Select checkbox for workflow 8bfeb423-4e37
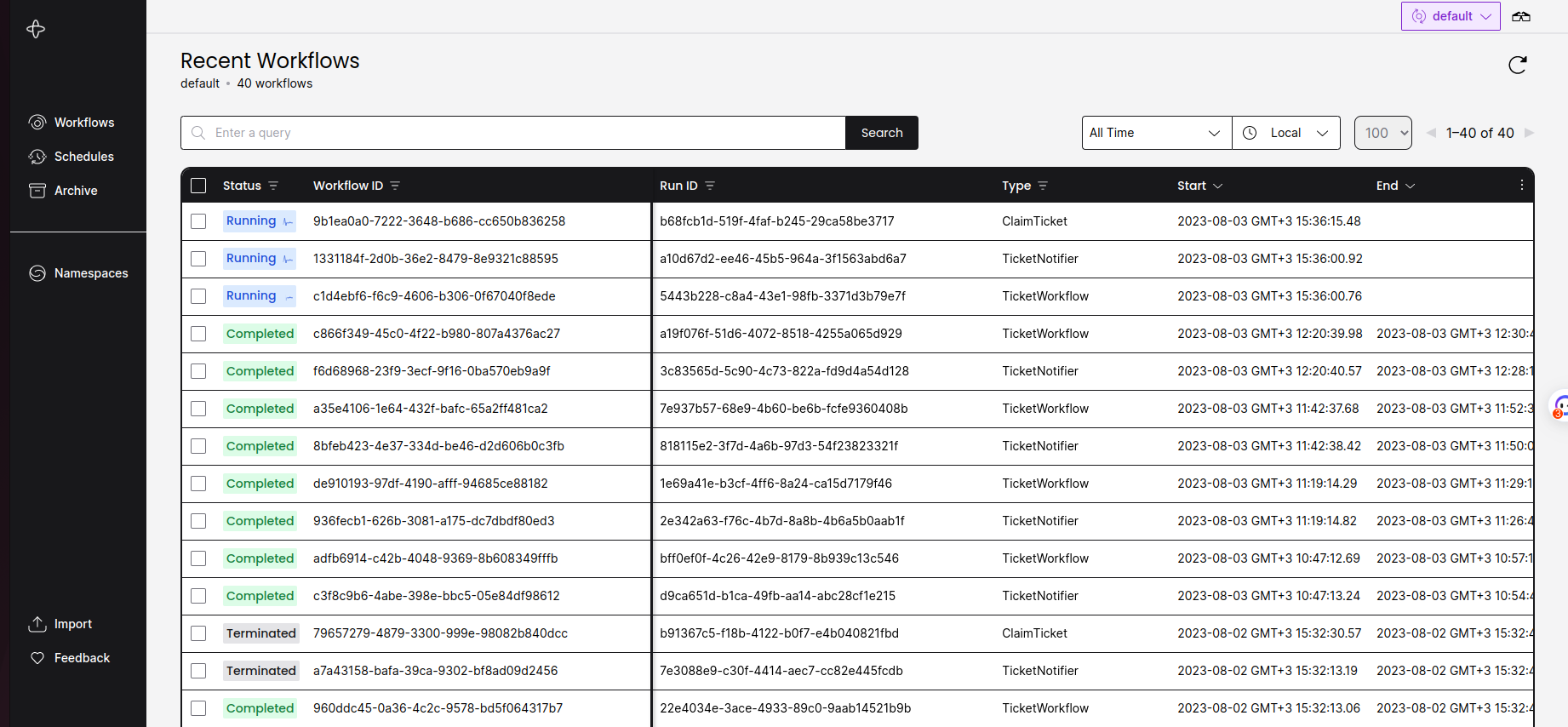Screen dimensions: 1568x727 (198, 446)
